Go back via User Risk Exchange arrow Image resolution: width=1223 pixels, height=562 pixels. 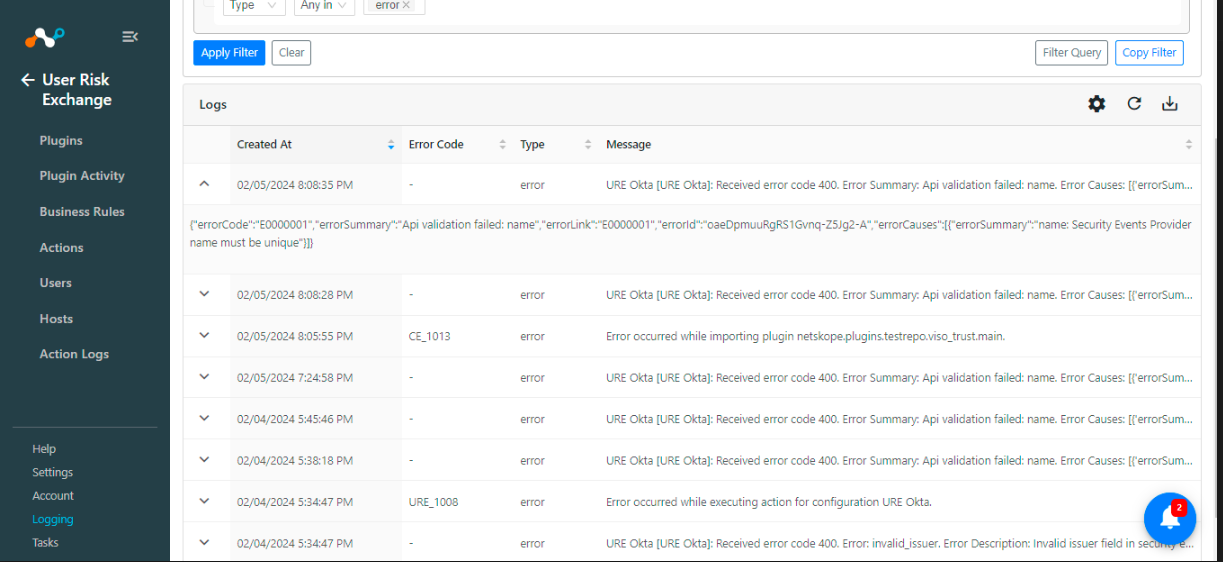tap(28, 80)
